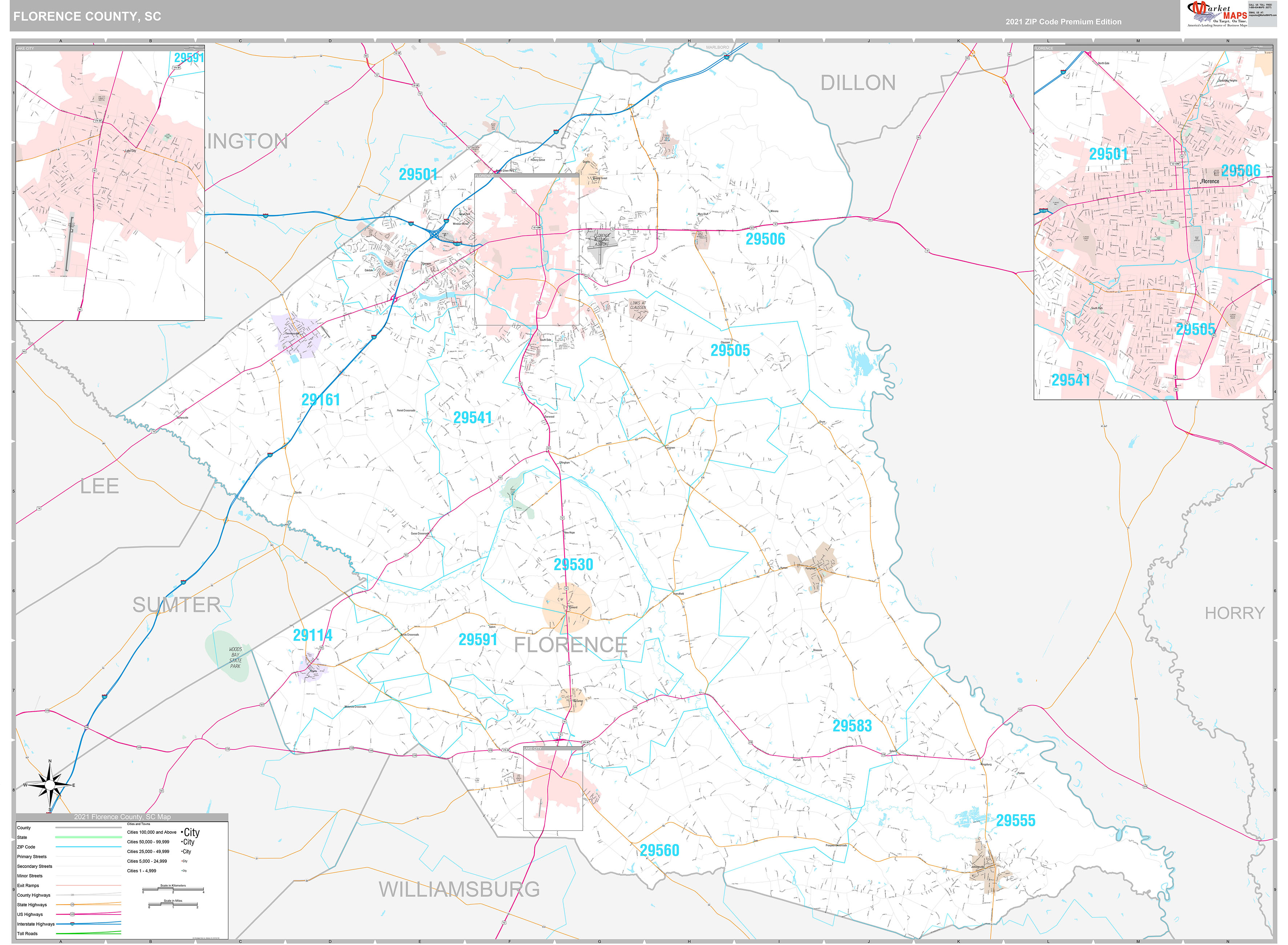
Task: Click 29541 label in the Florence inset
Action: point(1071,380)
